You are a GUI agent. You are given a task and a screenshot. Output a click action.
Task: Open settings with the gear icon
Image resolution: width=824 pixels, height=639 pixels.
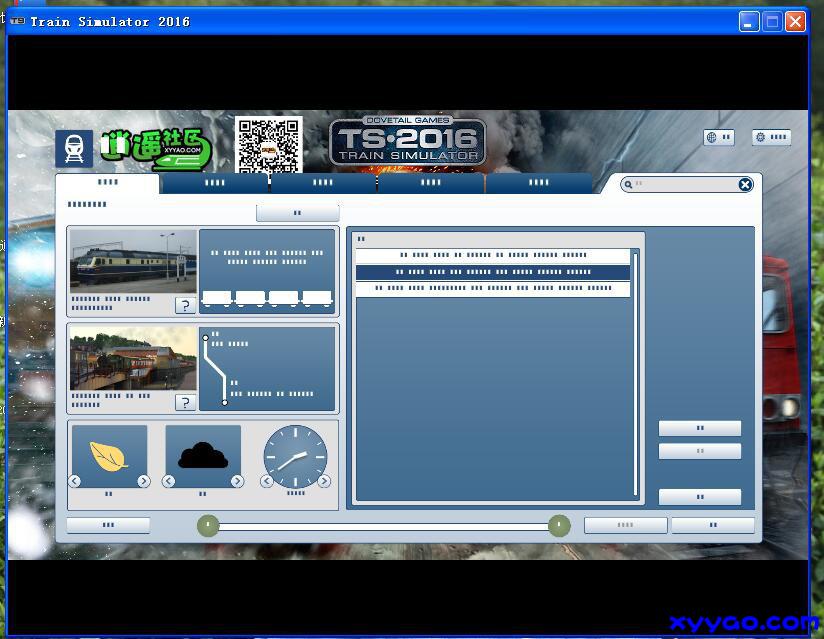point(771,138)
